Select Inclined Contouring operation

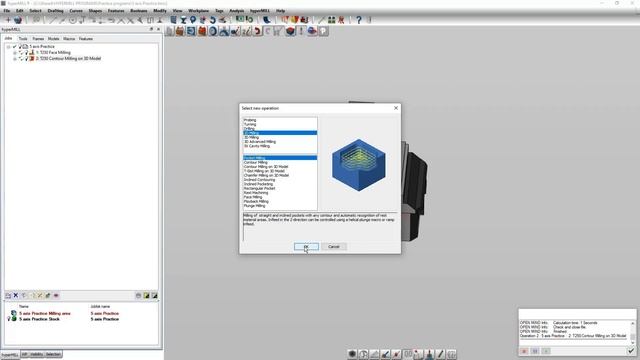coord(260,180)
